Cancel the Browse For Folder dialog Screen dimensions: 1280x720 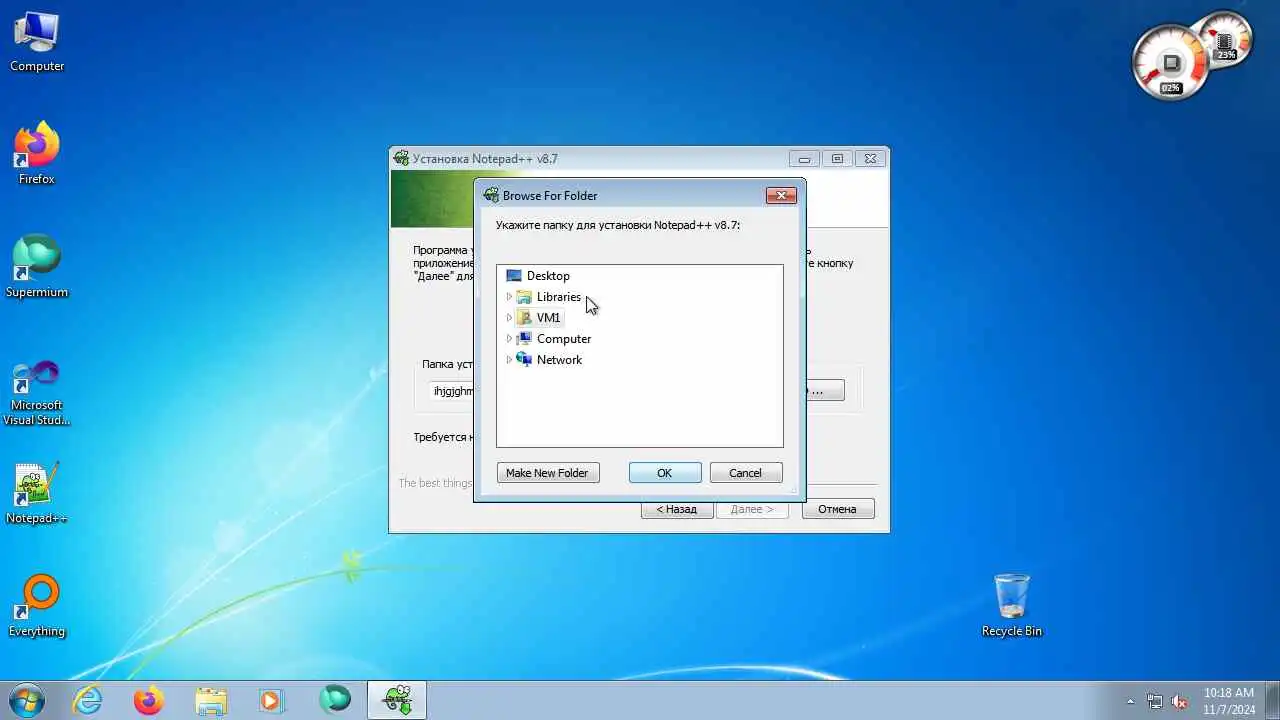746,473
